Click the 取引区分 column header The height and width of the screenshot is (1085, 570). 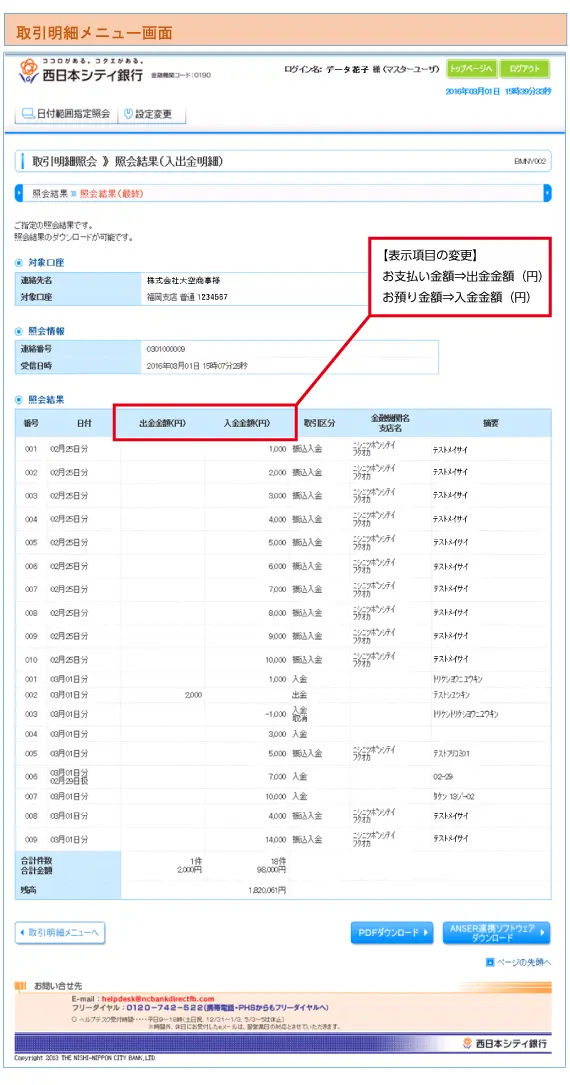319,422
